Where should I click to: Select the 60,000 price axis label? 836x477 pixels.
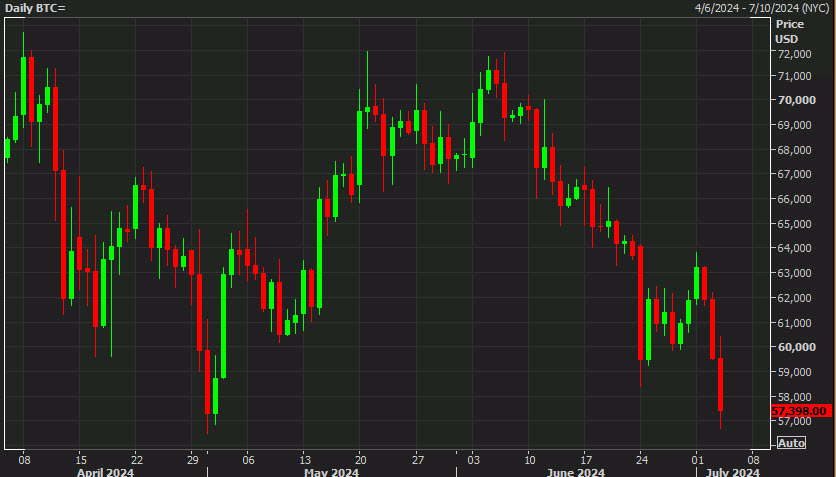point(797,347)
